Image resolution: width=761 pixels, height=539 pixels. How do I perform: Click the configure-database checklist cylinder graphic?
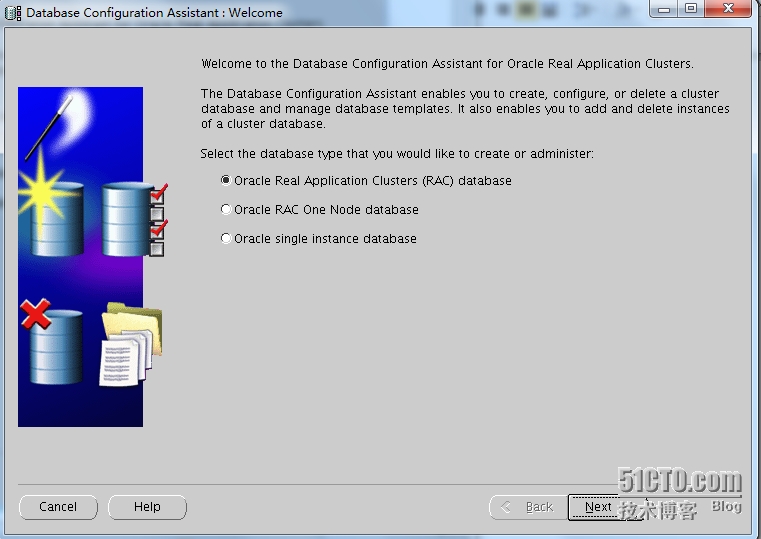135,219
